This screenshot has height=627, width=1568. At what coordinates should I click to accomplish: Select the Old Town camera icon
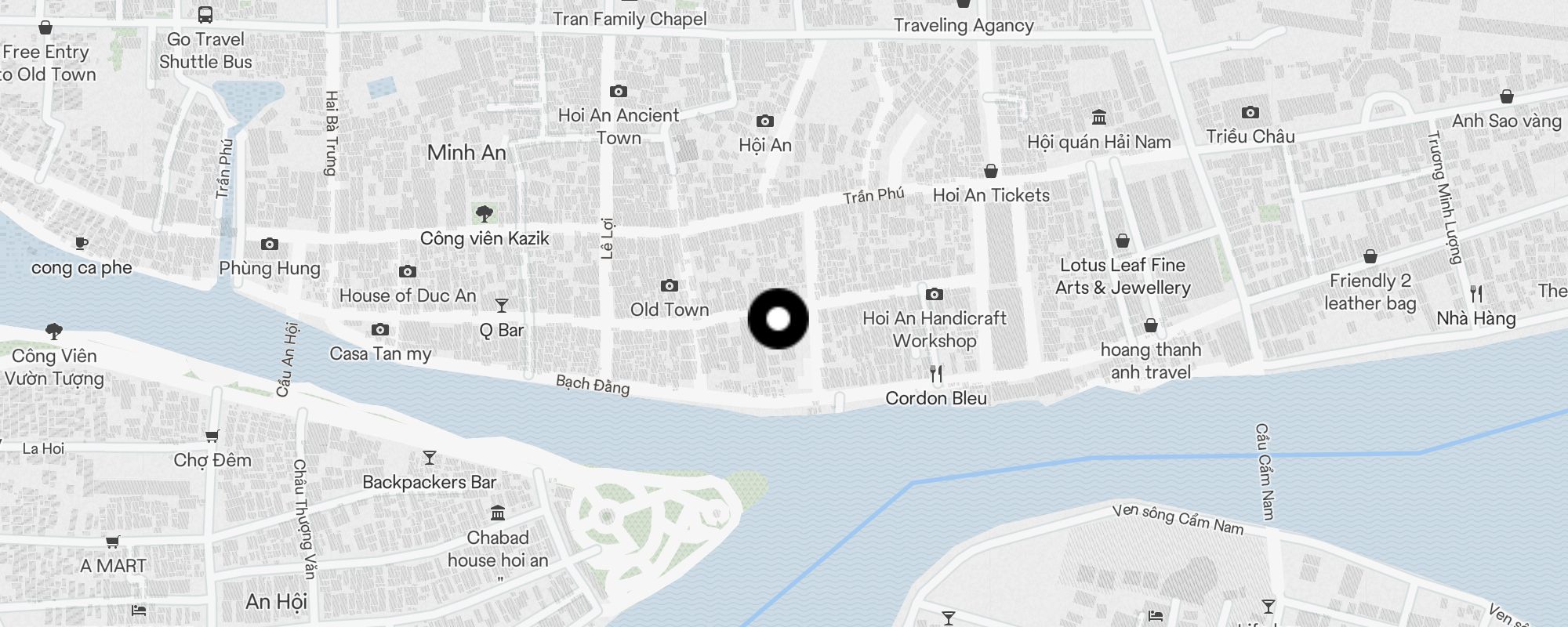click(x=669, y=285)
